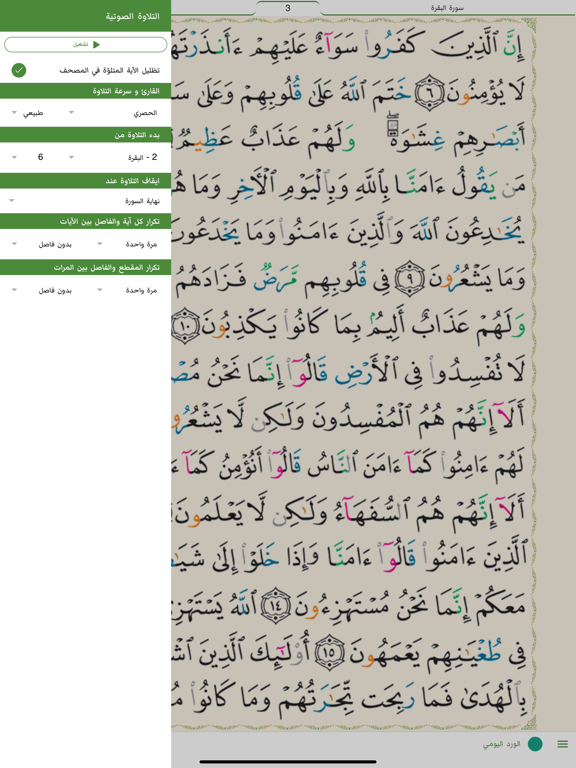Image resolution: width=576 pixels, height=768 pixels.
Task: Open the stop-at dropdown showing نهاية السورة
Action: tap(85, 201)
